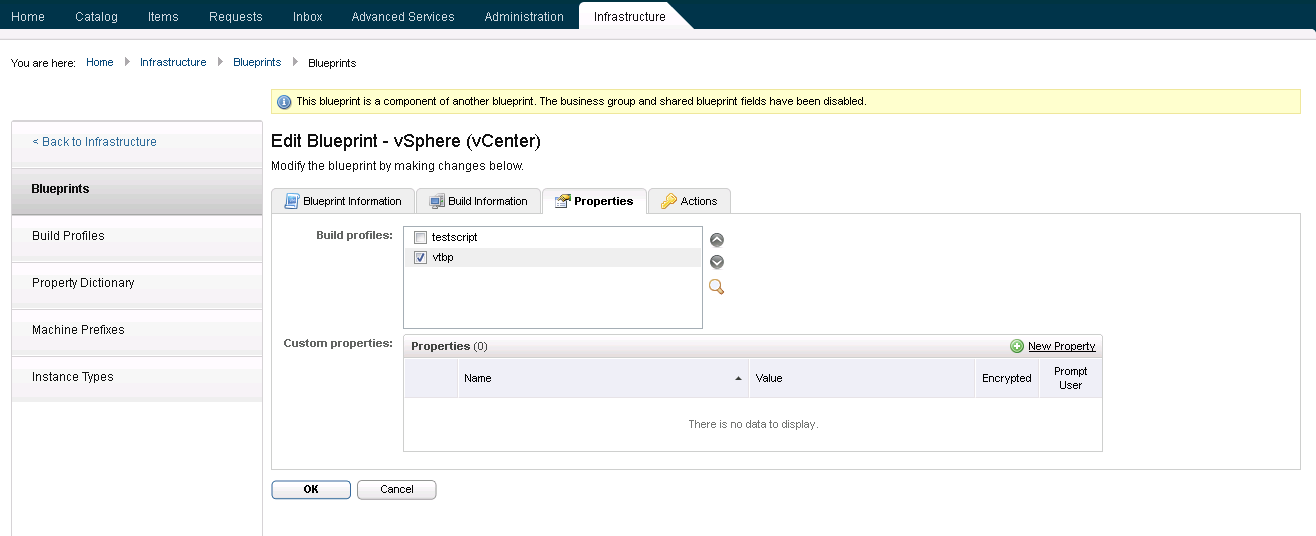The image size is (1316, 536).
Task: Open Machine Prefixes in the sidebar
Action: pyautogui.click(x=137, y=330)
